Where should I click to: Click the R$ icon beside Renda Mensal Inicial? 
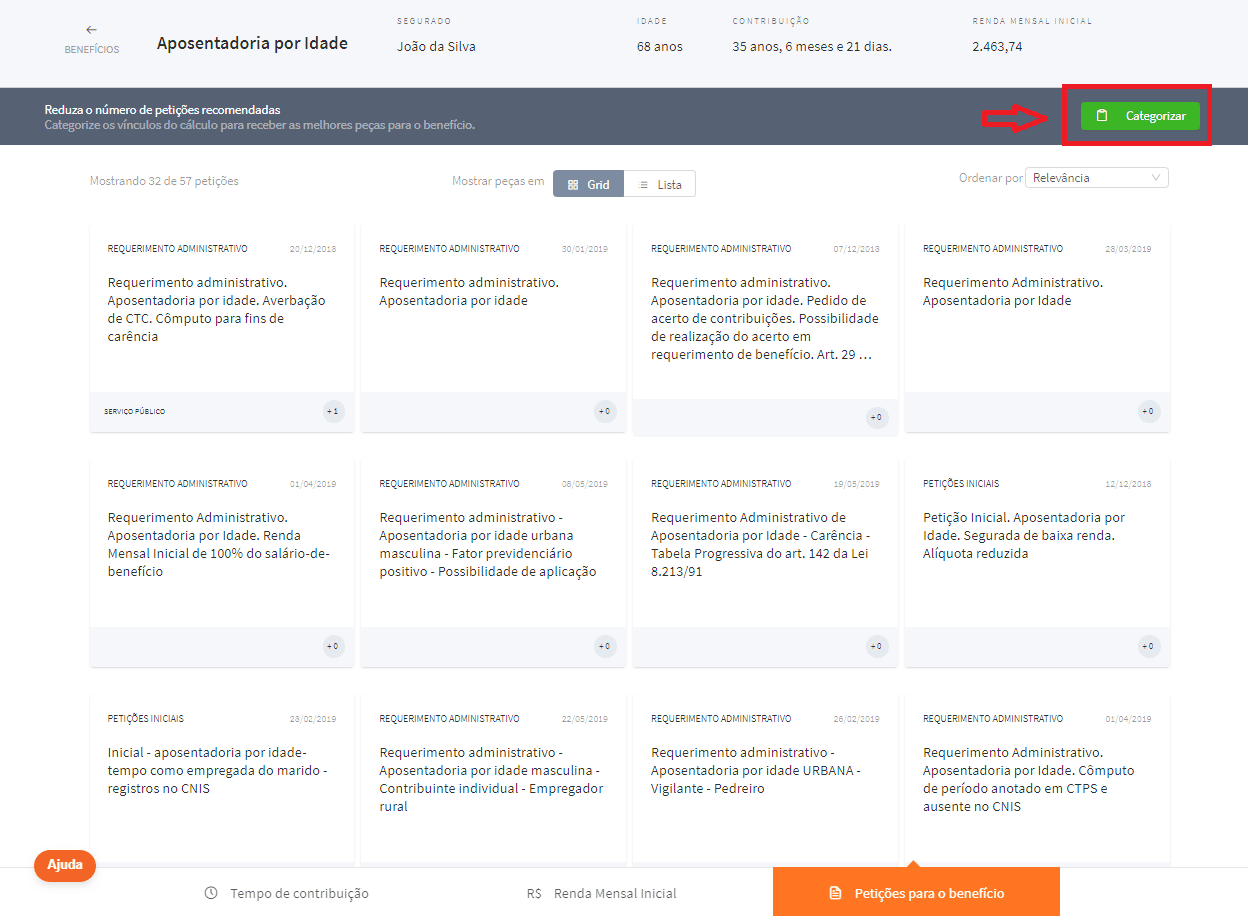pyautogui.click(x=534, y=893)
